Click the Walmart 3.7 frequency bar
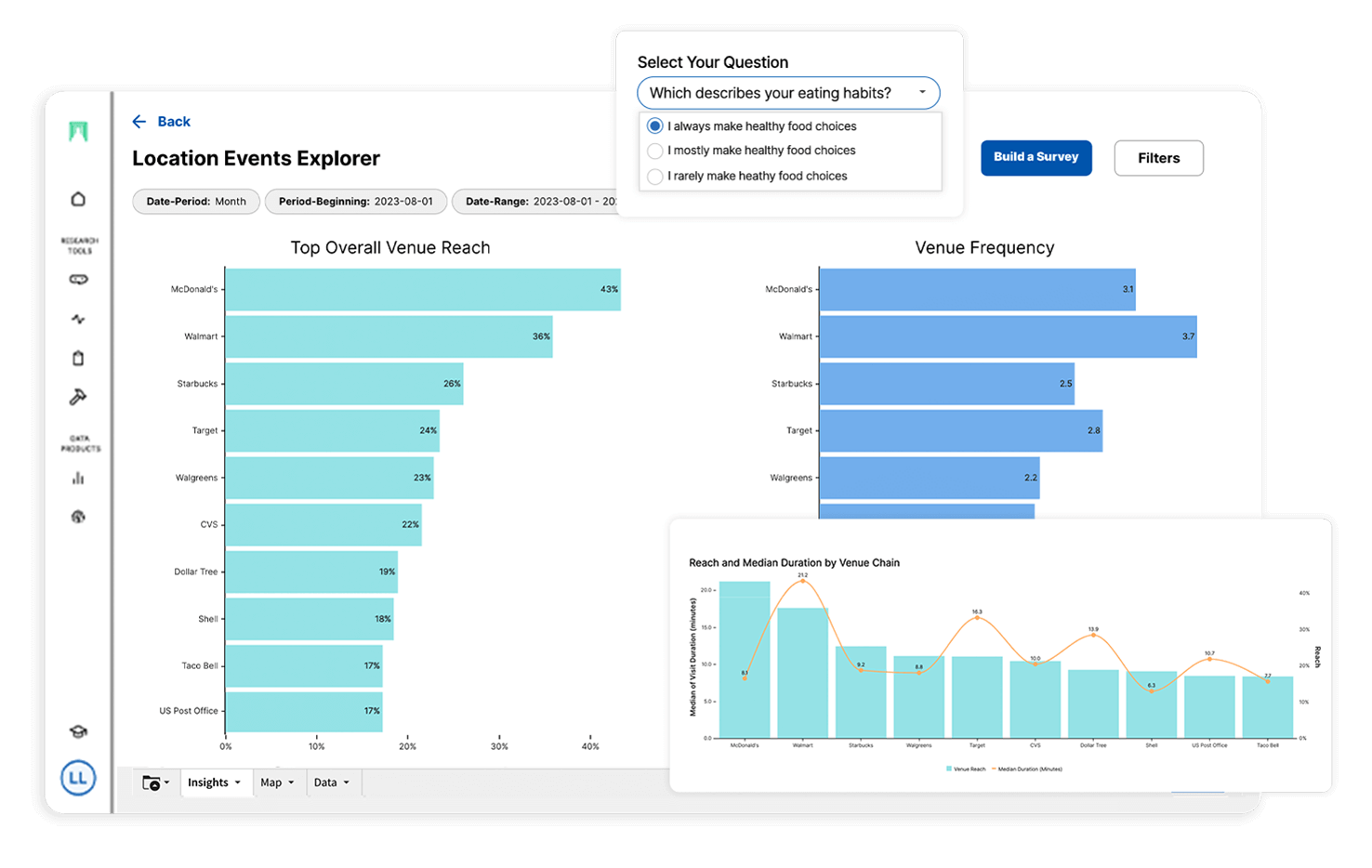1372x868 pixels. [1009, 336]
